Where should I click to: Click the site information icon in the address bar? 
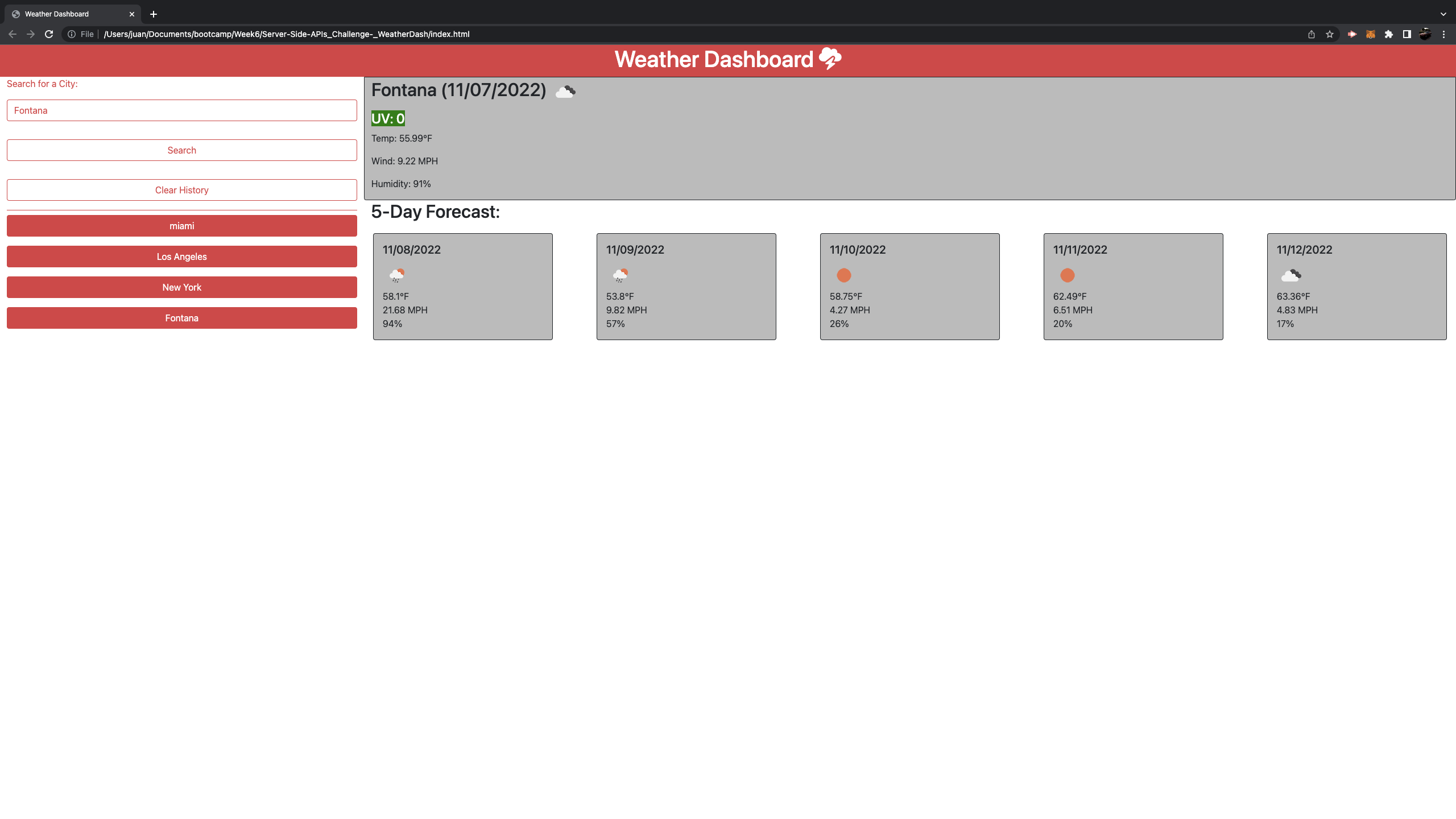72,34
